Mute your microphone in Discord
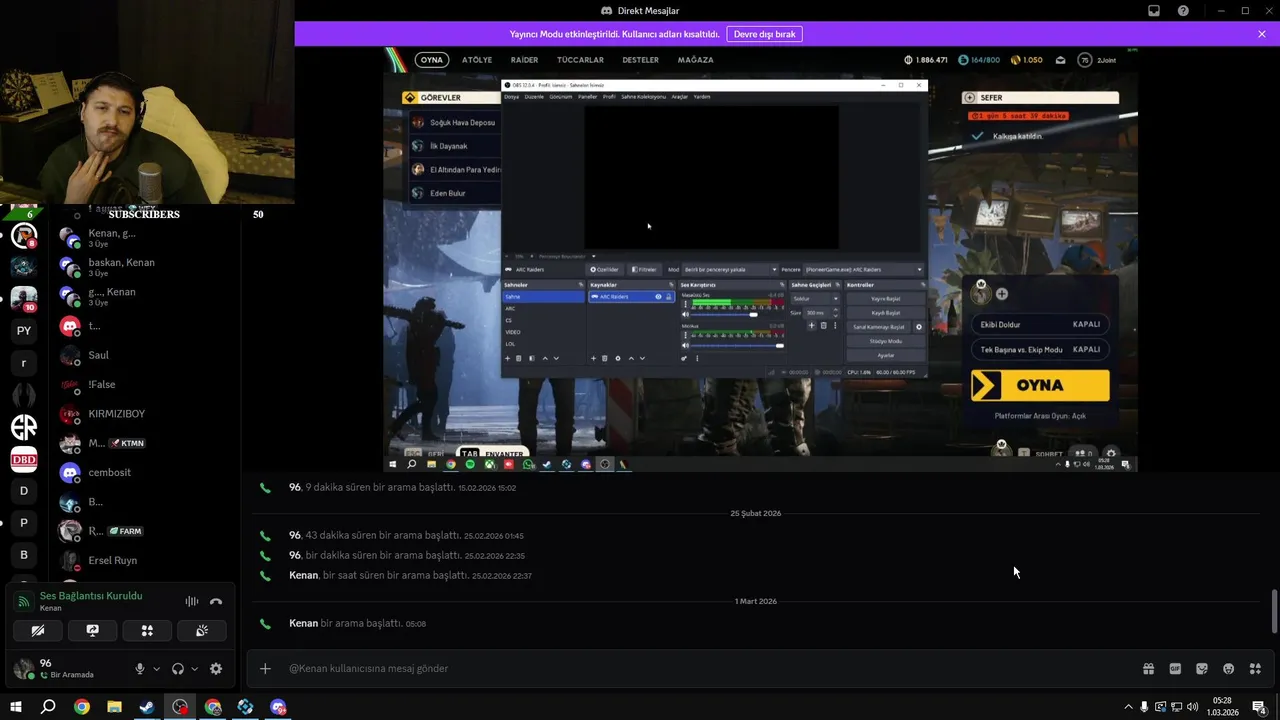The height and width of the screenshot is (720, 1280). [140, 669]
